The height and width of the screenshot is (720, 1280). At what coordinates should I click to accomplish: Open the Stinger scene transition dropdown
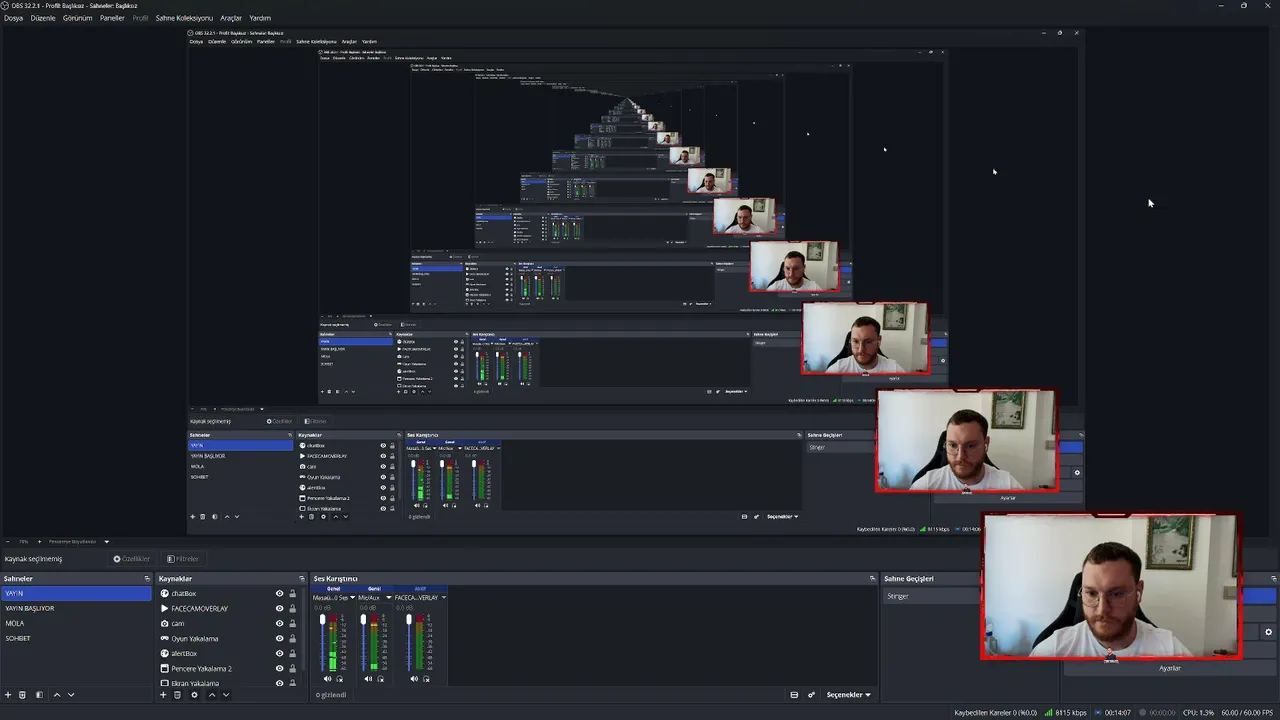932,596
